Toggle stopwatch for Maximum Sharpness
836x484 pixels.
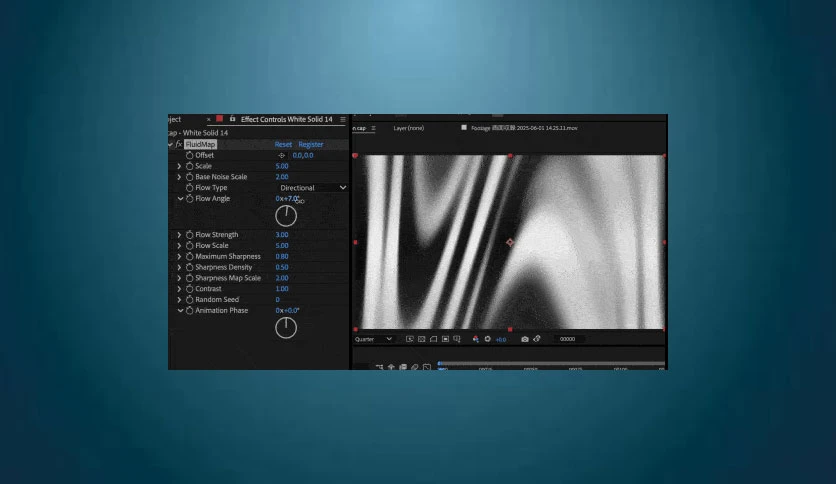[189, 256]
